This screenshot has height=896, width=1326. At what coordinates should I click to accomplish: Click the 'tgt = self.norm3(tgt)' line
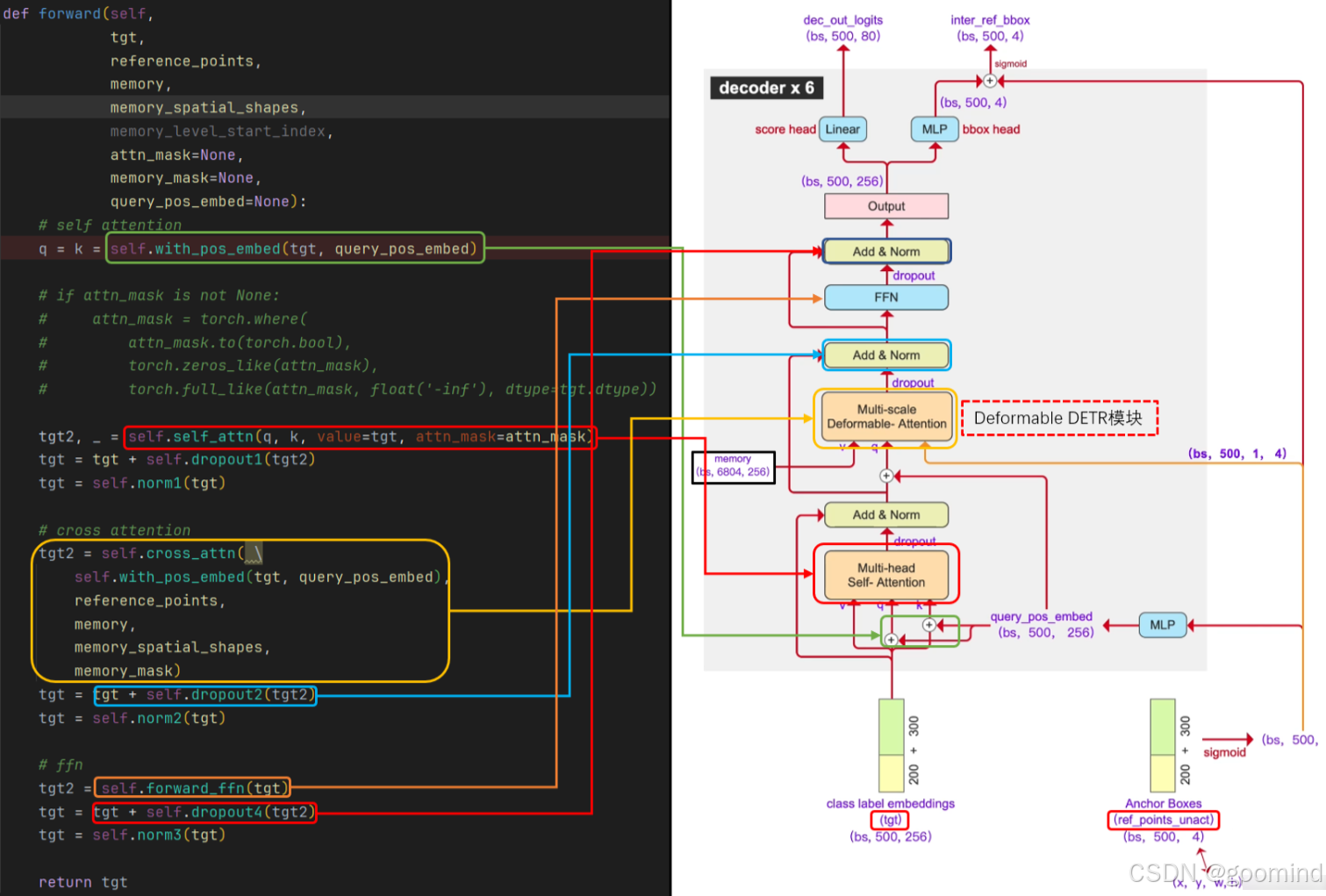(132, 835)
